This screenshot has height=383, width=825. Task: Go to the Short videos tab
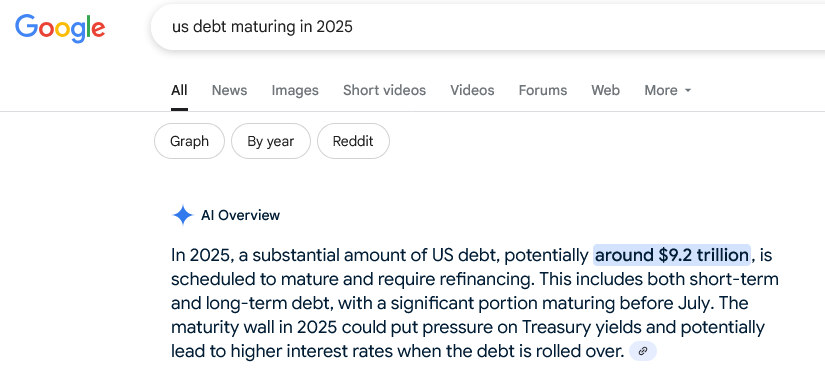[384, 90]
